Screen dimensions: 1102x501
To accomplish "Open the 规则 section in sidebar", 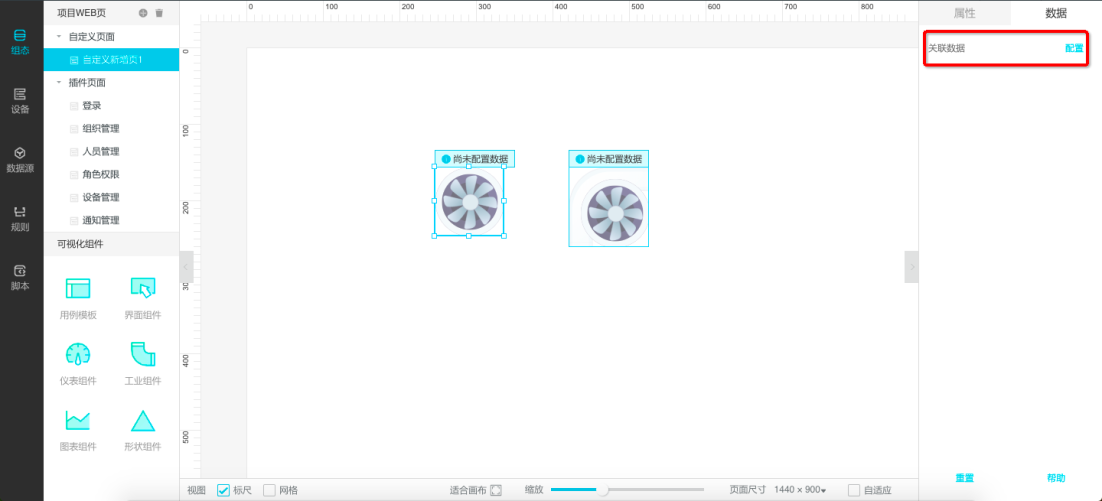I will pyautogui.click(x=20, y=219).
